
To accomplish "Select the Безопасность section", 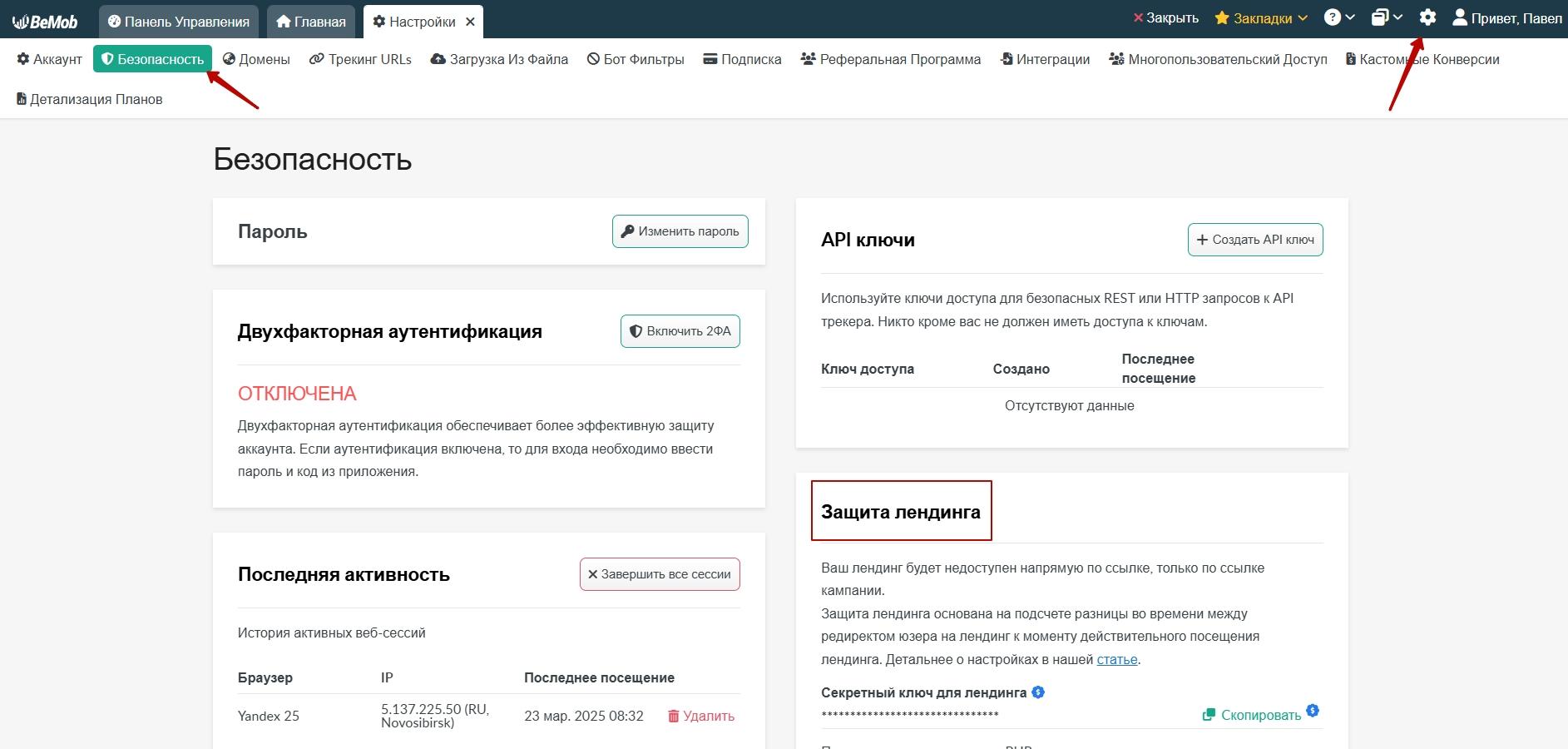I will (152, 59).
